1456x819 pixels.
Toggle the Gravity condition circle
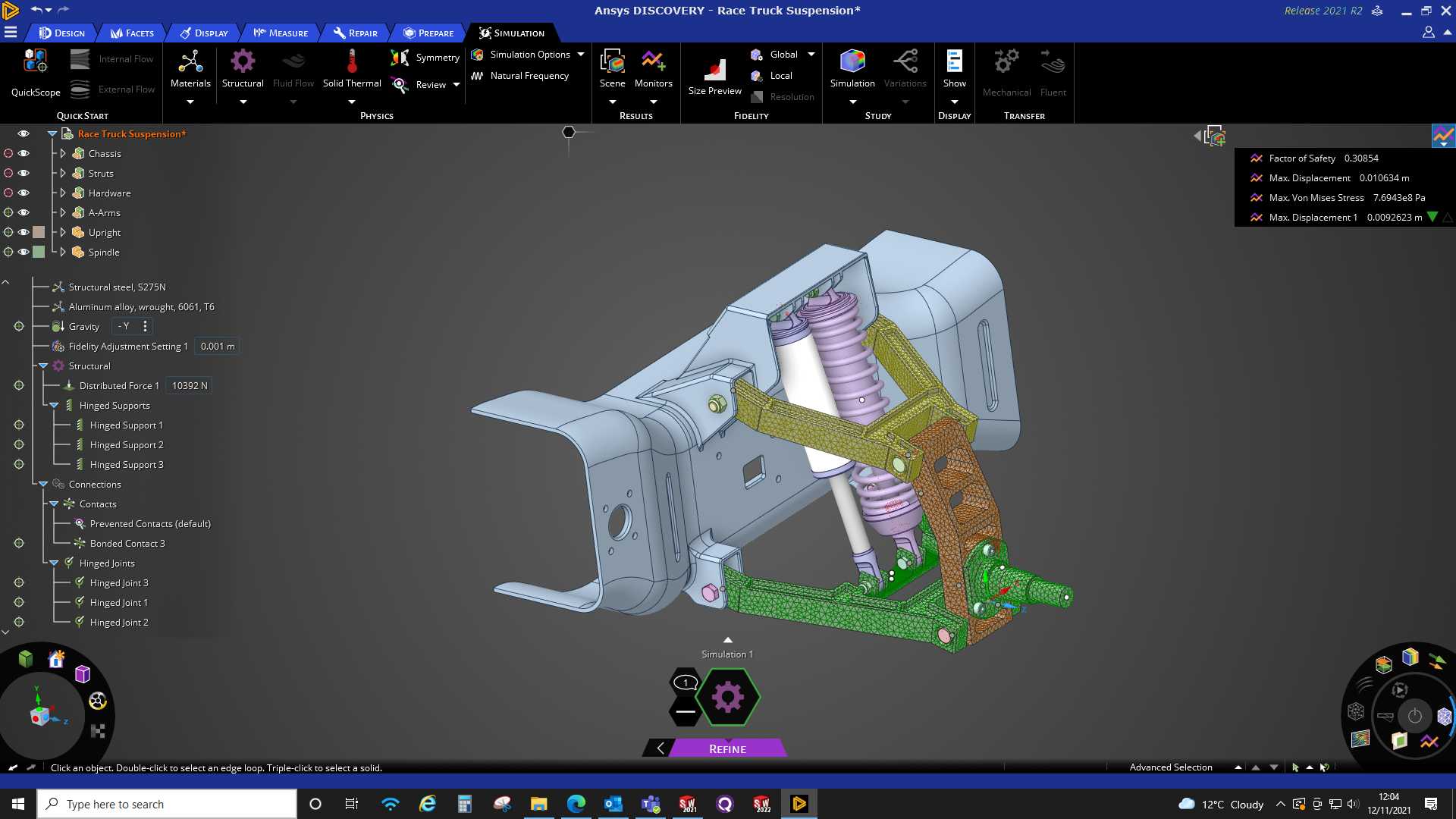point(19,326)
